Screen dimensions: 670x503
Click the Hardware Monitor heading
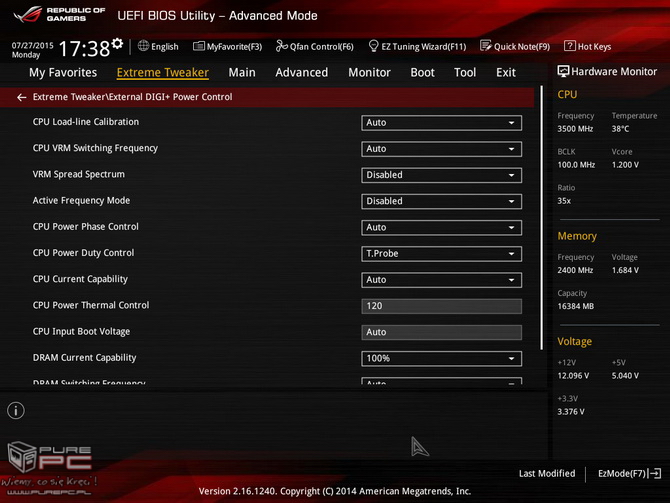614,72
